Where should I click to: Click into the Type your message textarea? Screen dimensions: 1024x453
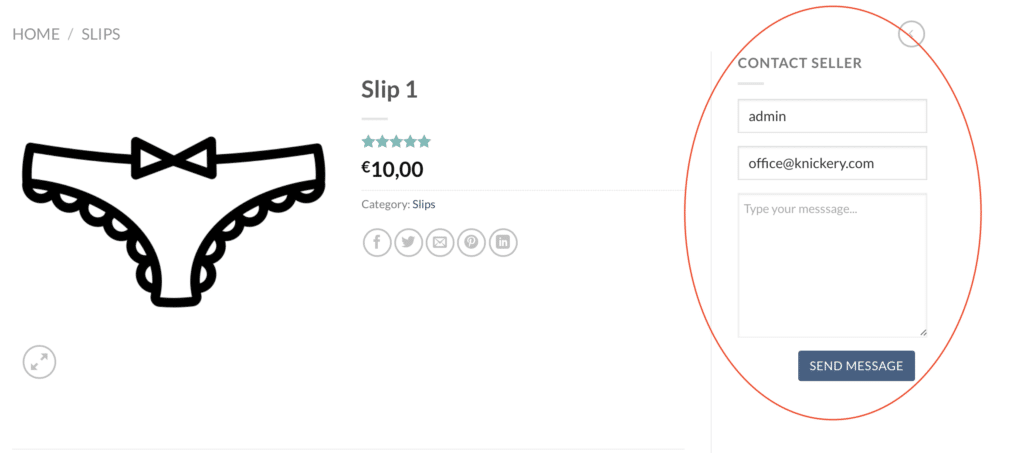click(832, 265)
